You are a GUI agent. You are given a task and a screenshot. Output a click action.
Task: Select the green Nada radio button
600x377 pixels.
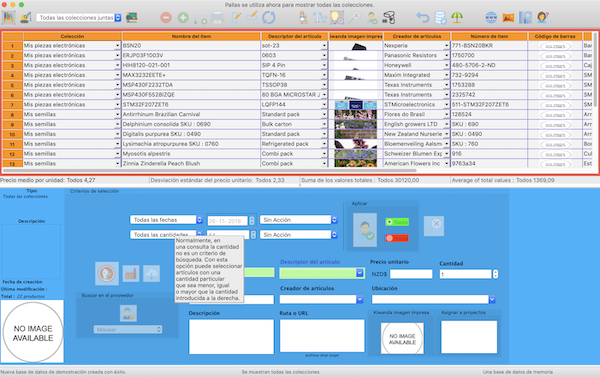397,222
